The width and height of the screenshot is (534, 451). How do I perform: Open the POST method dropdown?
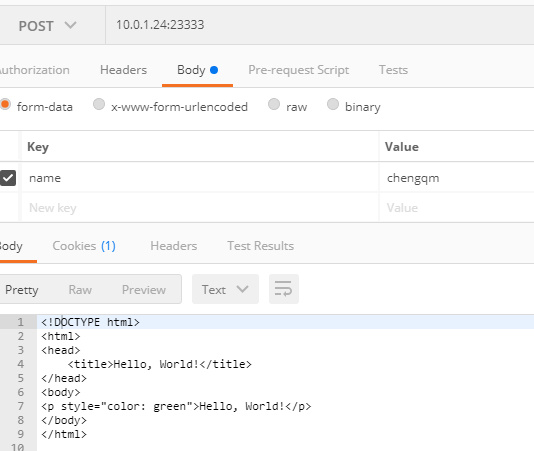click(47, 26)
